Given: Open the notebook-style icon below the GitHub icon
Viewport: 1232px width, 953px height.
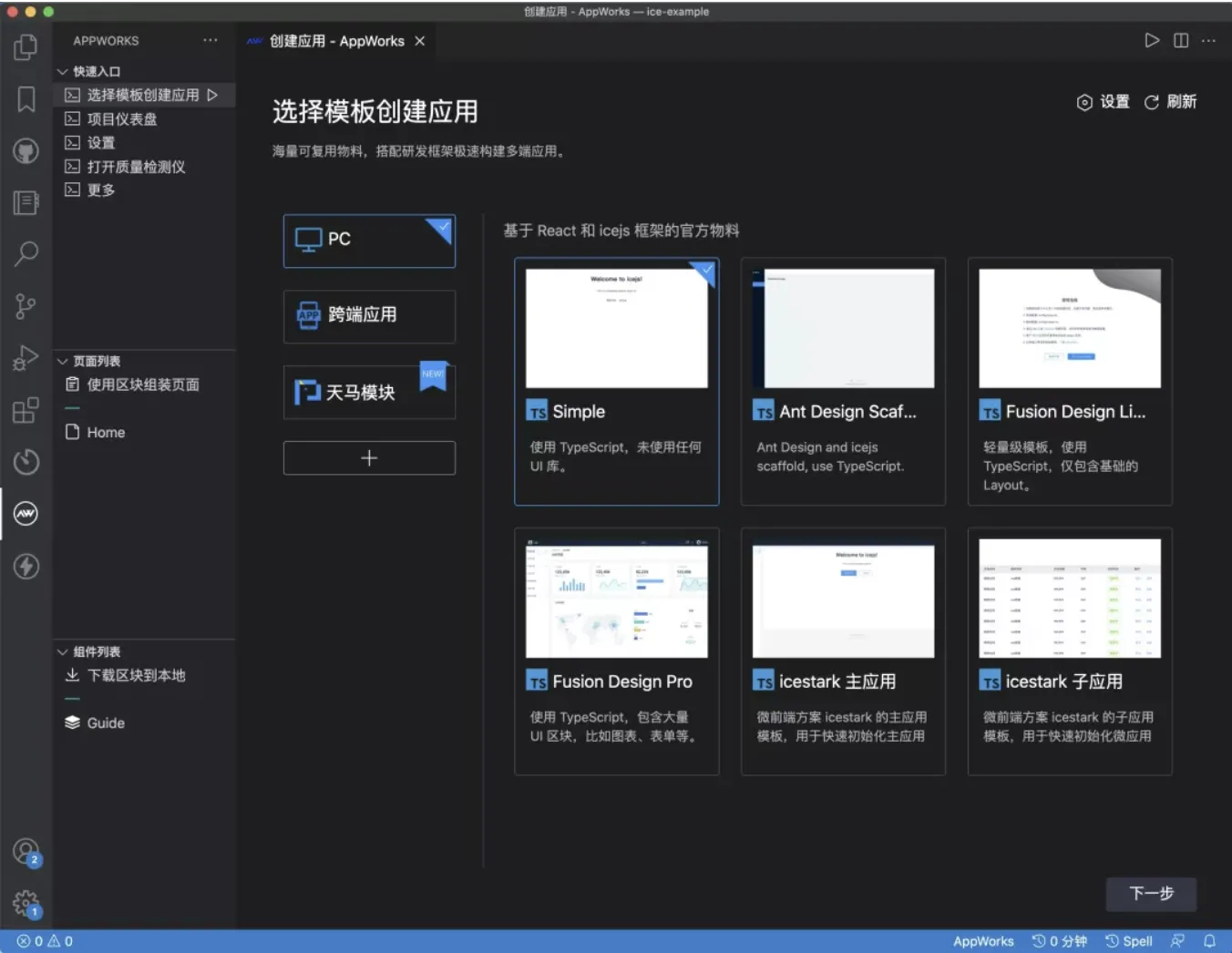Looking at the screenshot, I should 26,202.
